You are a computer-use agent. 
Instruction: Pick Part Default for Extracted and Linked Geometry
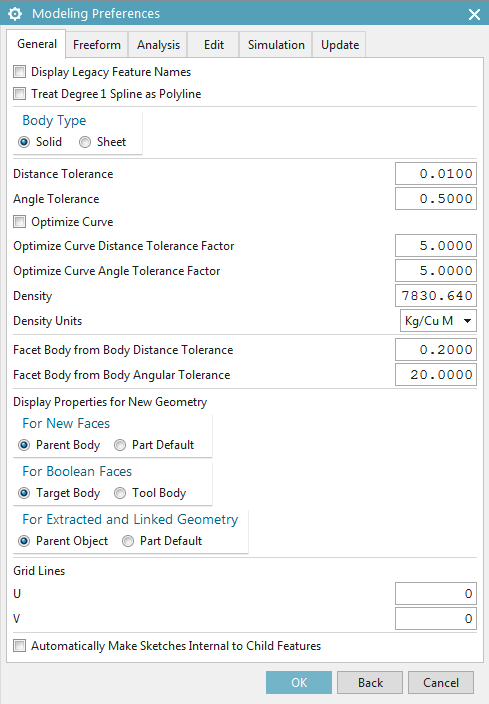pyautogui.click(x=128, y=541)
